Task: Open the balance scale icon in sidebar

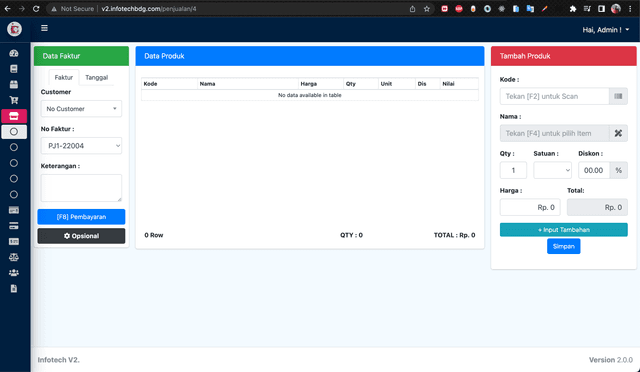Action: tap(14, 257)
